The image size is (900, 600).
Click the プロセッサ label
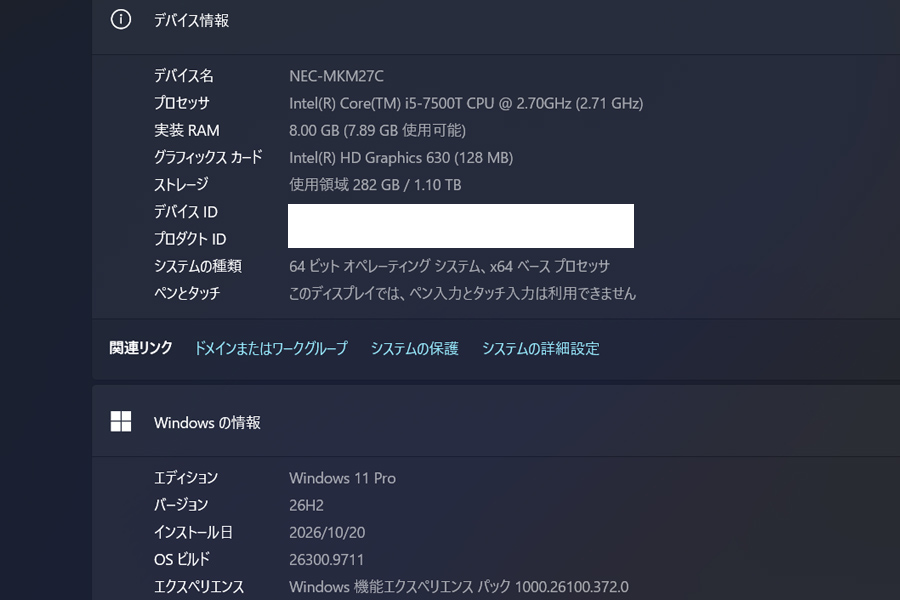tap(181, 103)
